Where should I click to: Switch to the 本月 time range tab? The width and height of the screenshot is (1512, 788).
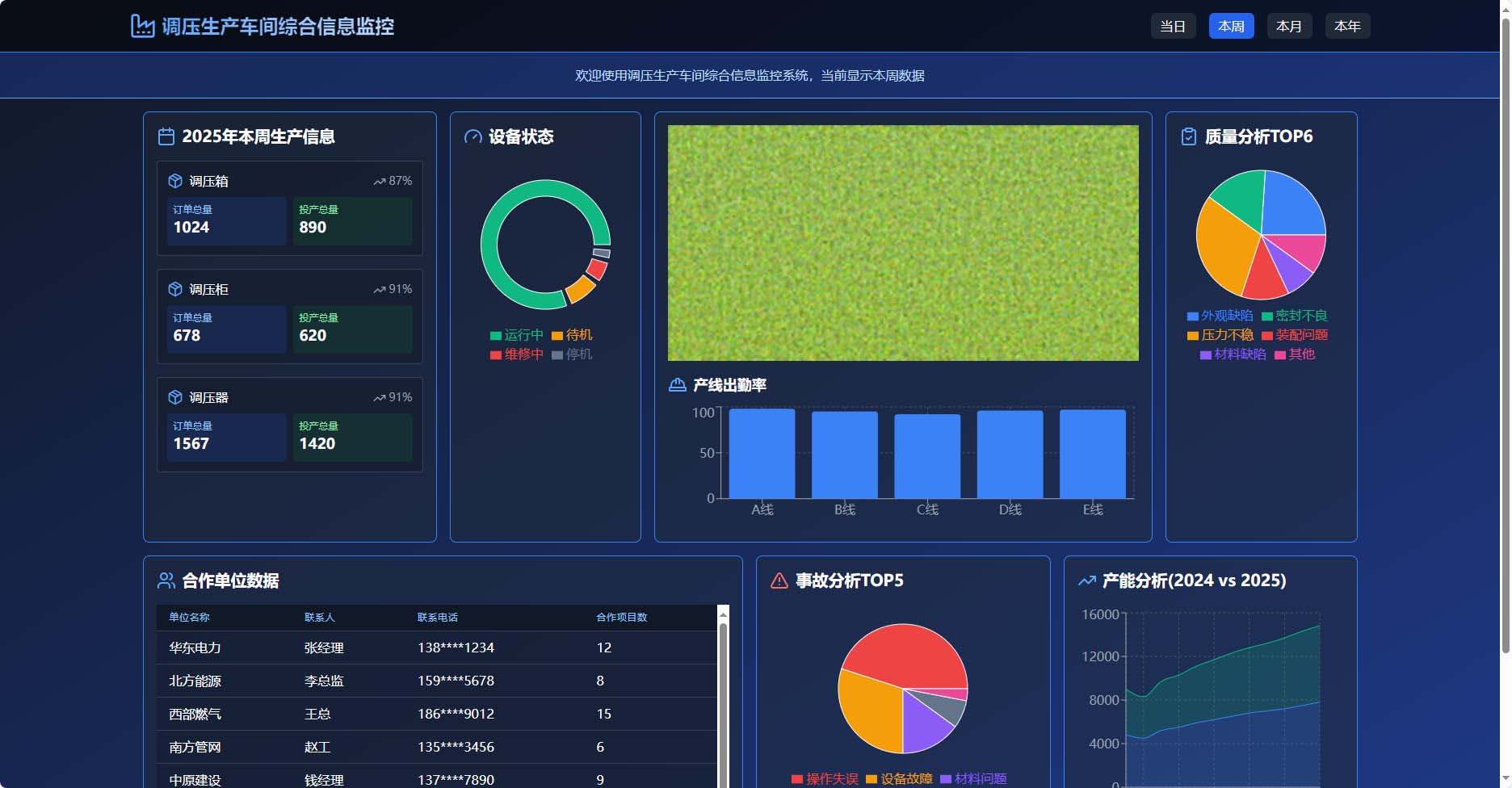click(1289, 26)
